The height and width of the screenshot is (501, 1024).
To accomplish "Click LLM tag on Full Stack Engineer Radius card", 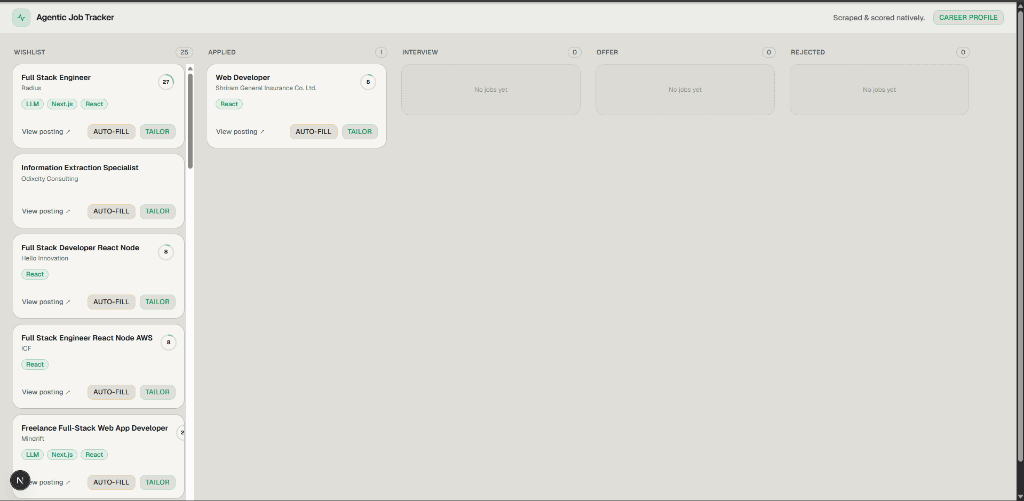I will 33,104.
